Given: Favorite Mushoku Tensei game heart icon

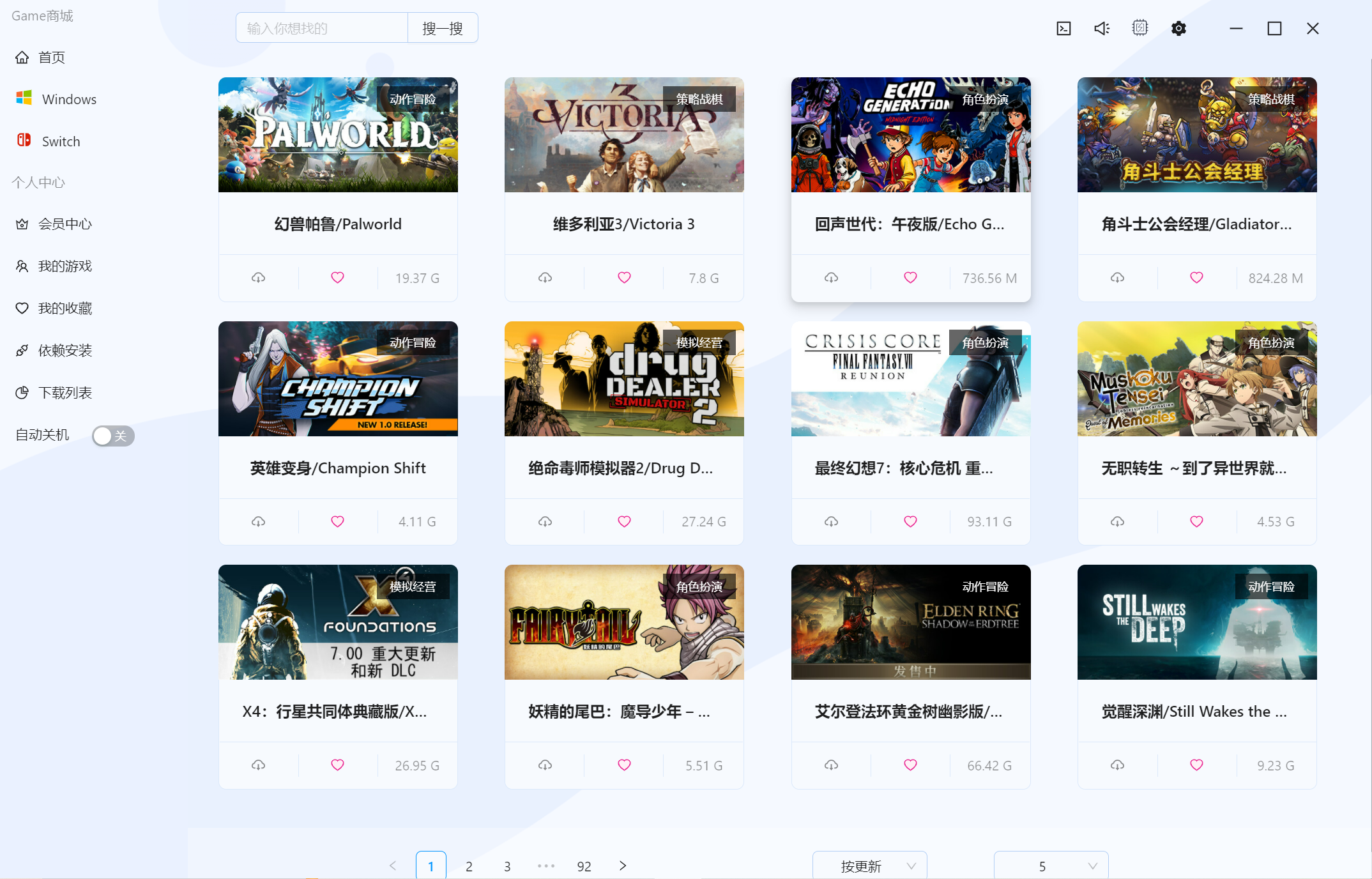Looking at the screenshot, I should [x=1196, y=522].
